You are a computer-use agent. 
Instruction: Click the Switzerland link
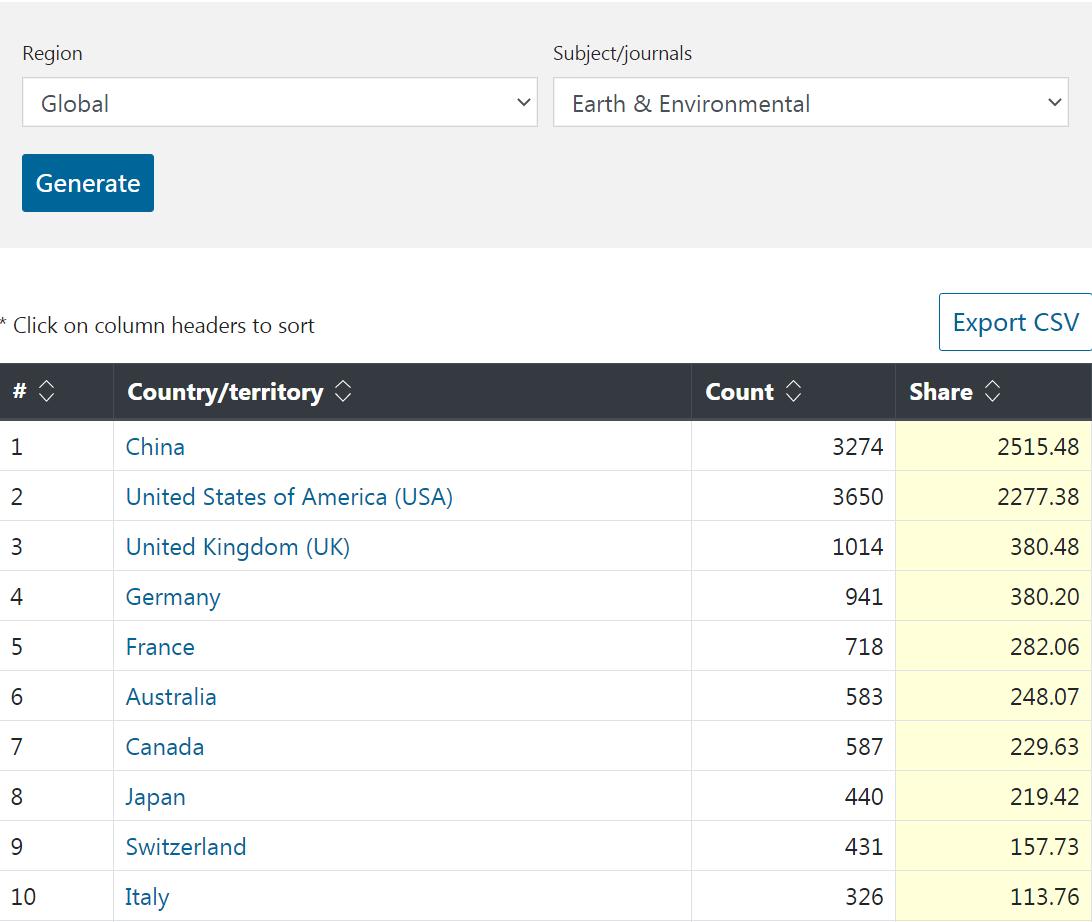point(186,847)
